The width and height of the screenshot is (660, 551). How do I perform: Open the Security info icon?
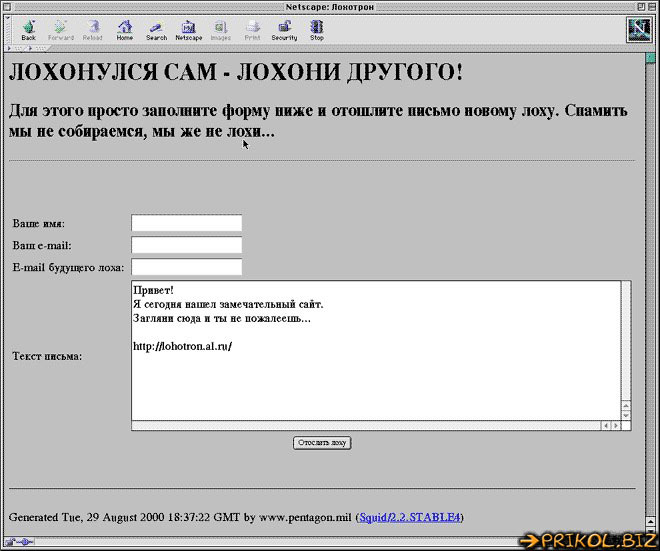pyautogui.click(x=284, y=29)
